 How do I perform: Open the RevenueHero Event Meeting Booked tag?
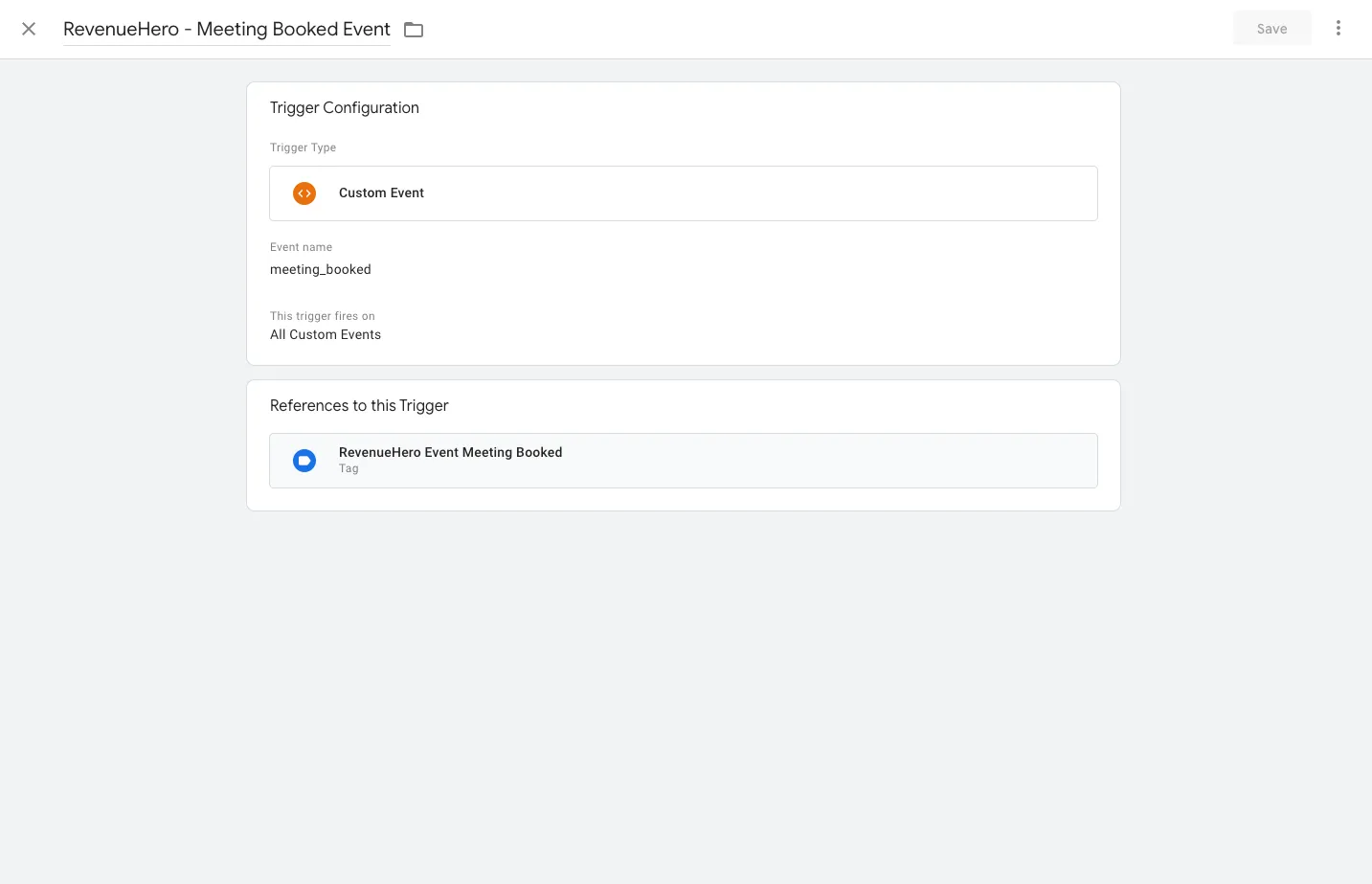tap(684, 461)
